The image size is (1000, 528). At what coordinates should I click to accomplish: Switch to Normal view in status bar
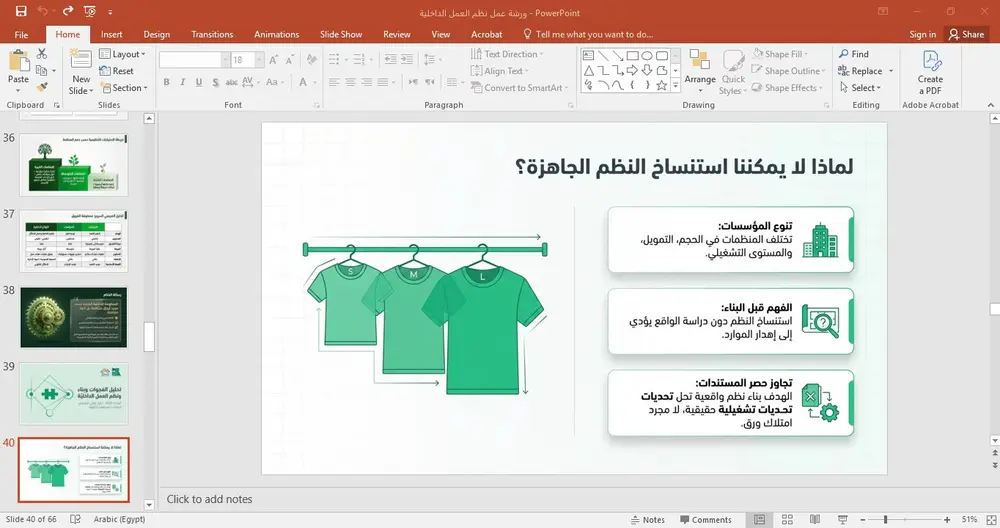(x=760, y=520)
